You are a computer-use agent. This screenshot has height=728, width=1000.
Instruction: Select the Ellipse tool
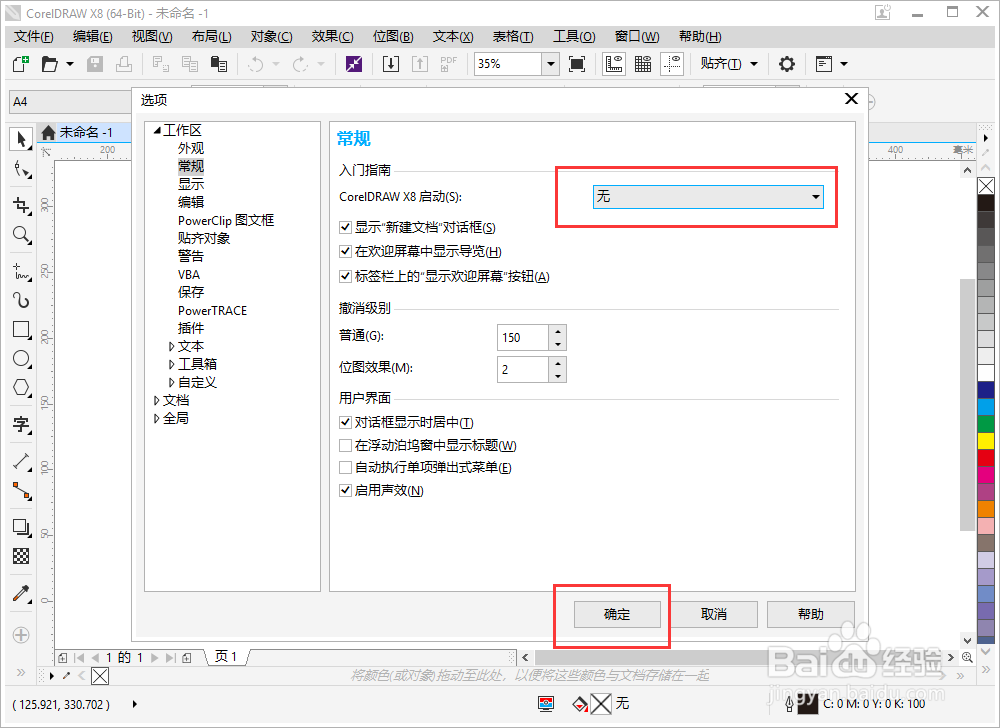(x=22, y=359)
